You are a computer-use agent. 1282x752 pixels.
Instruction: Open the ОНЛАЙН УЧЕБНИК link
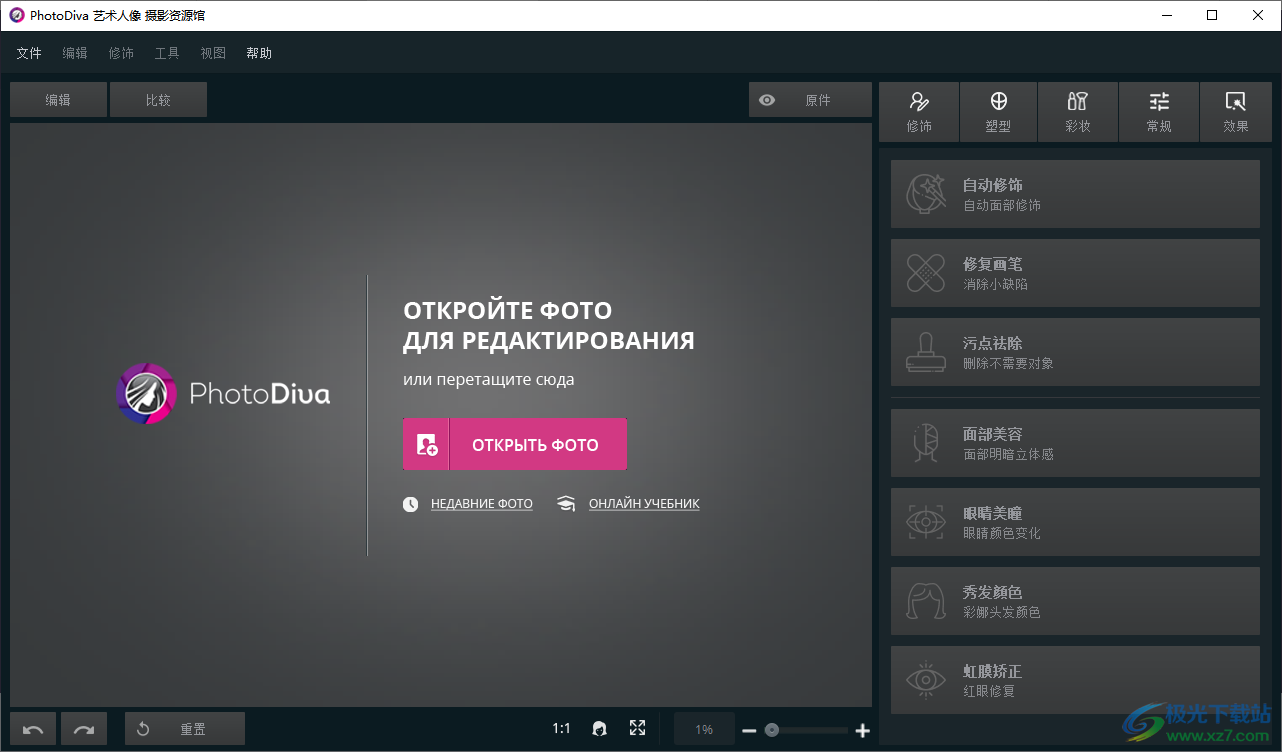644,504
